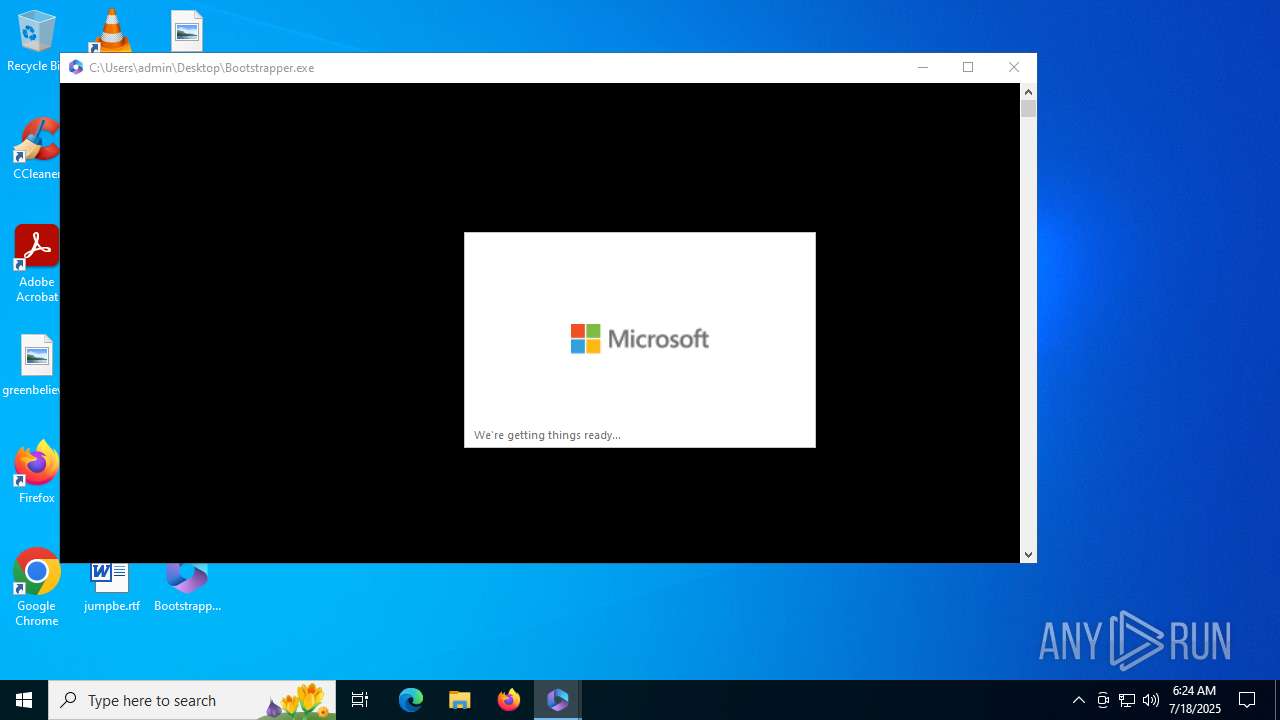1280x720 pixels.
Task: Open the taskbar clock and date
Action: coord(1195,700)
